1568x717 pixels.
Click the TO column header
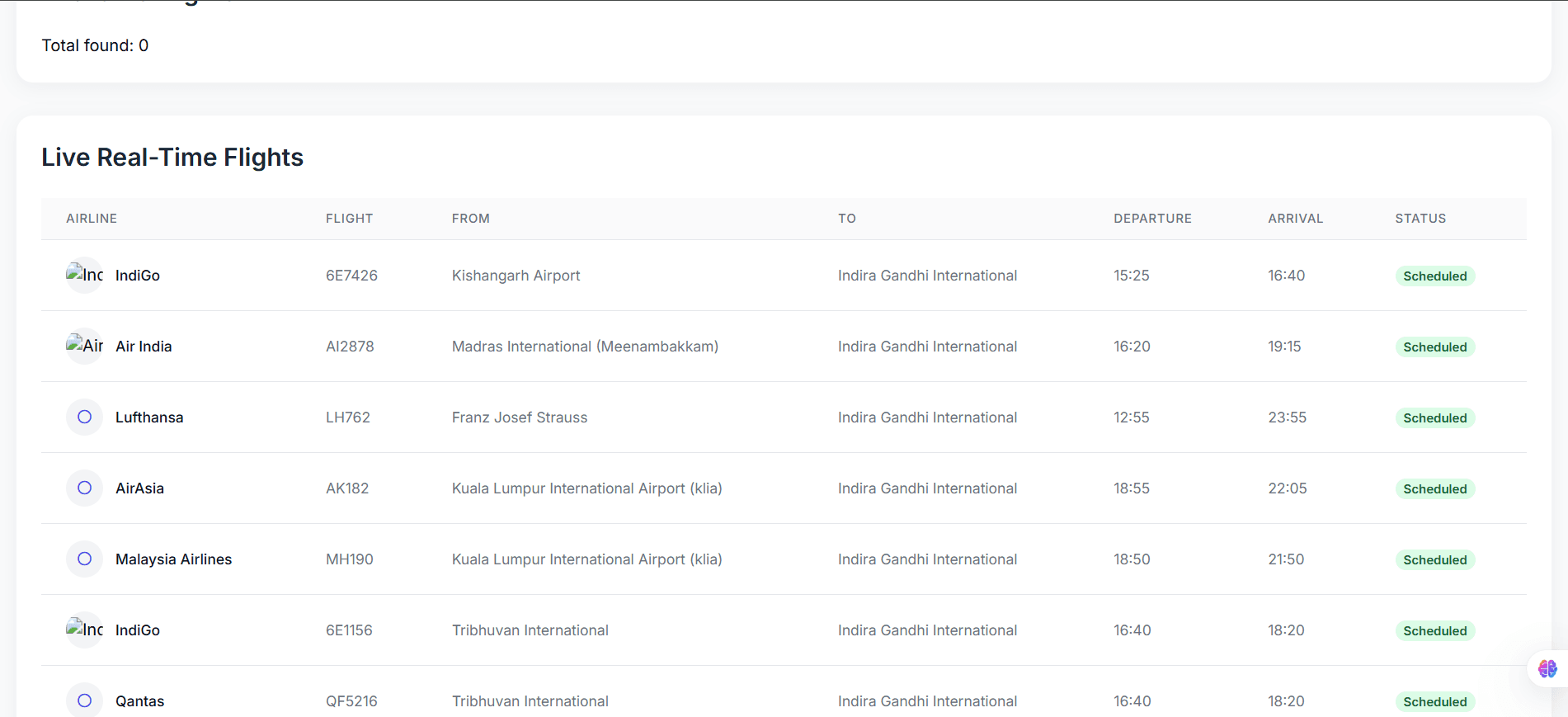[x=847, y=219]
